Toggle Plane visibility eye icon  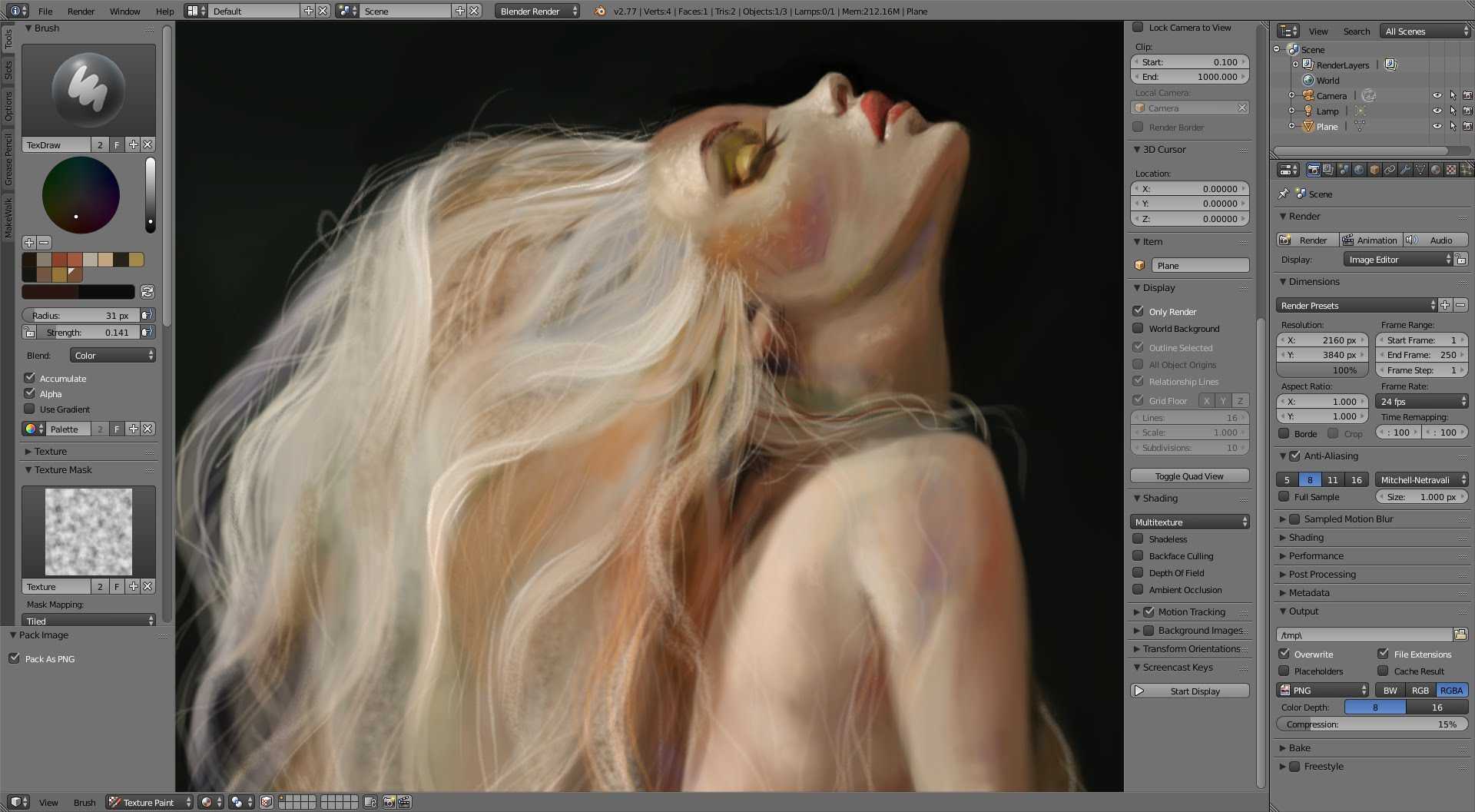tap(1437, 126)
